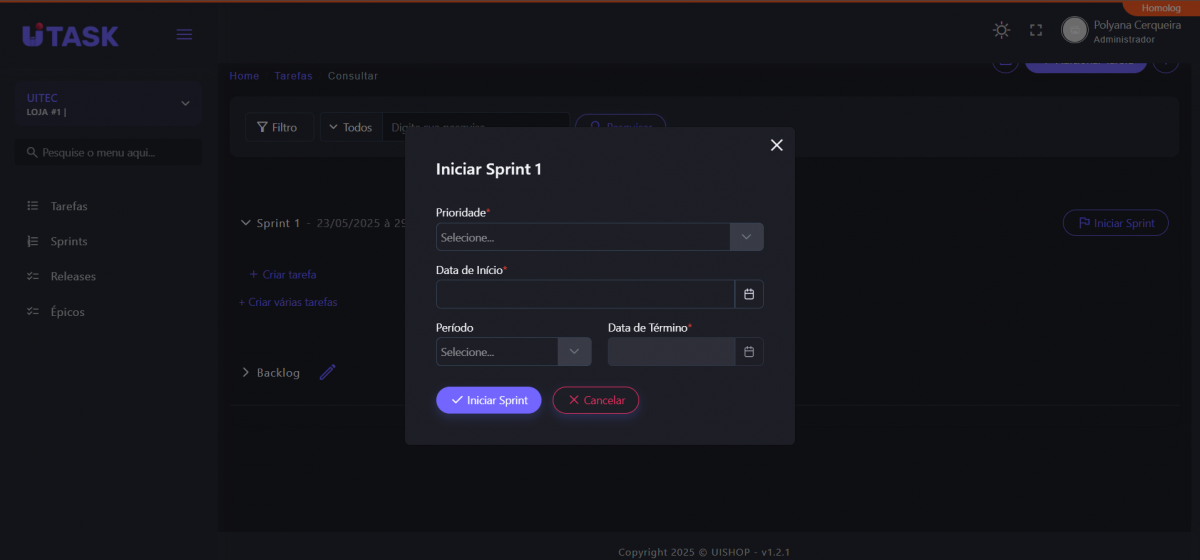Image resolution: width=1200 pixels, height=560 pixels.
Task: Click the Data de Início input field
Action: coord(585,294)
